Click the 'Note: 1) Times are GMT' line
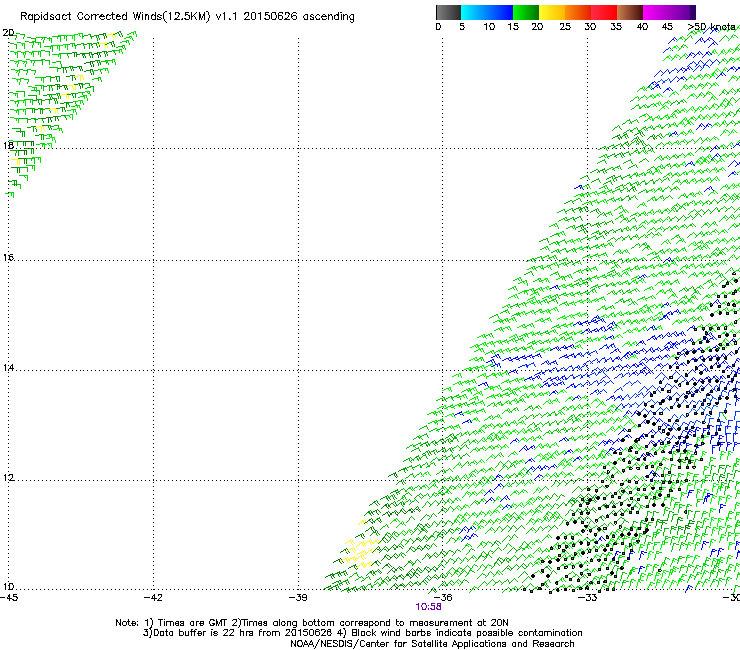The height and width of the screenshot is (650, 740). click(312, 623)
